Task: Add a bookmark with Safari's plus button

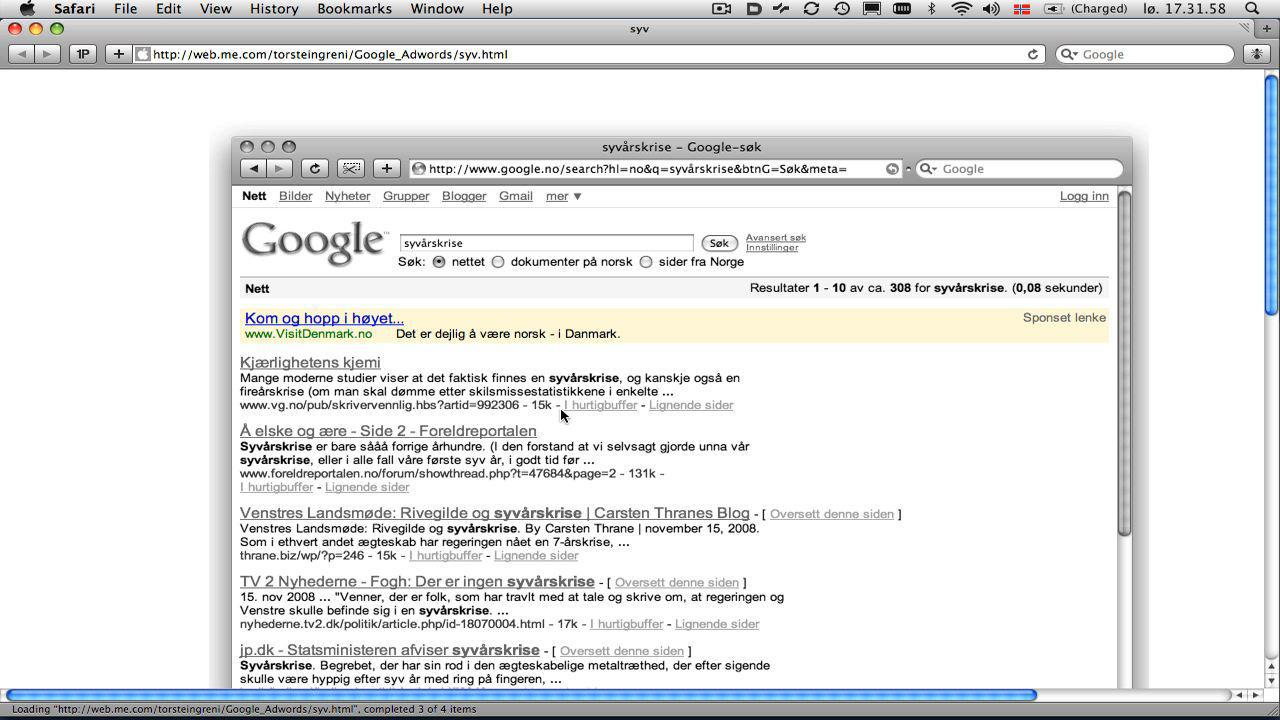Action: click(118, 54)
